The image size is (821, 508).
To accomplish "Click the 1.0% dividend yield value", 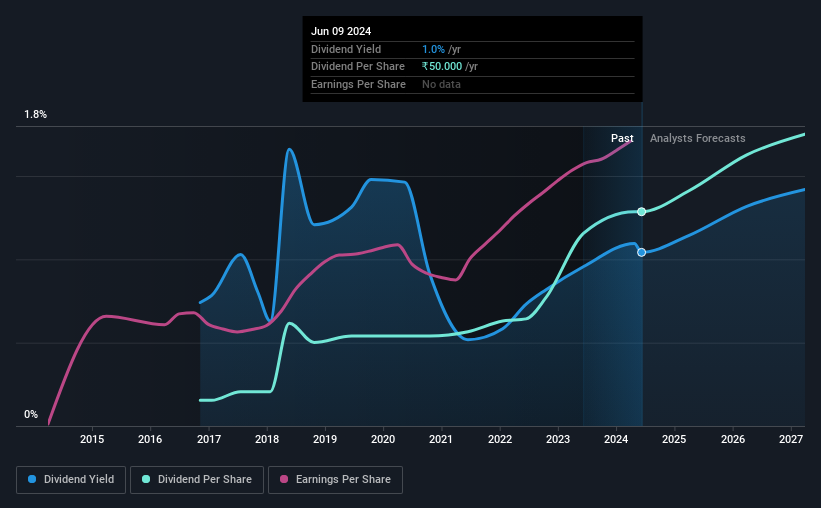I will (433, 49).
